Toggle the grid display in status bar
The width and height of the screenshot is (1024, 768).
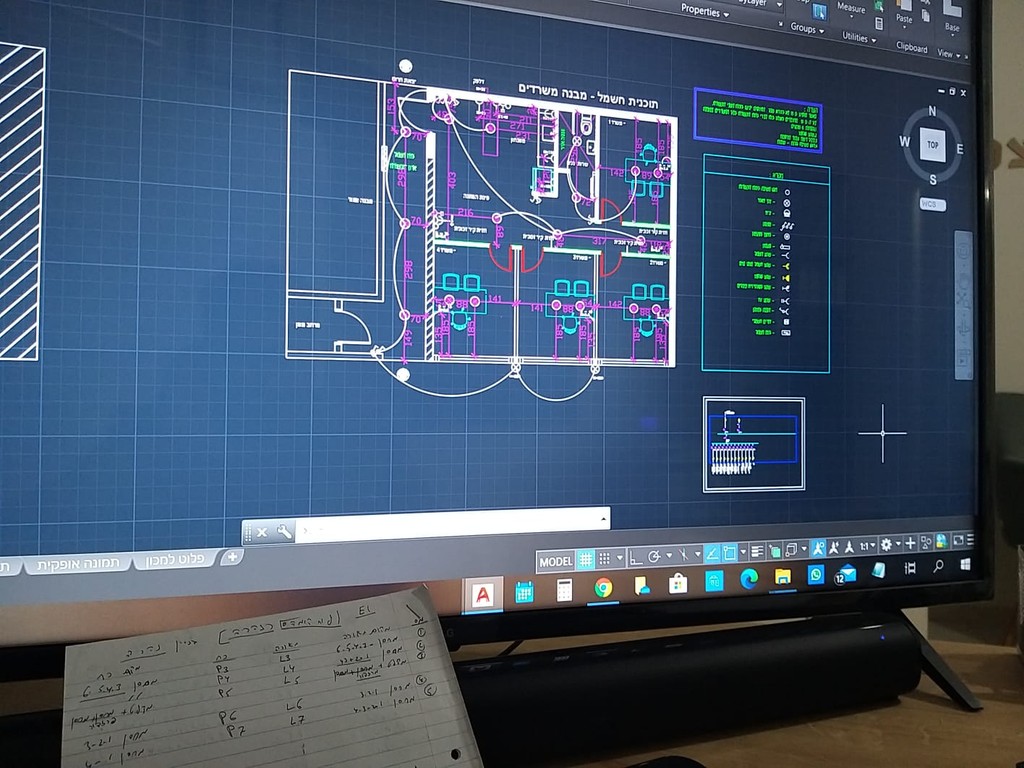[586, 559]
